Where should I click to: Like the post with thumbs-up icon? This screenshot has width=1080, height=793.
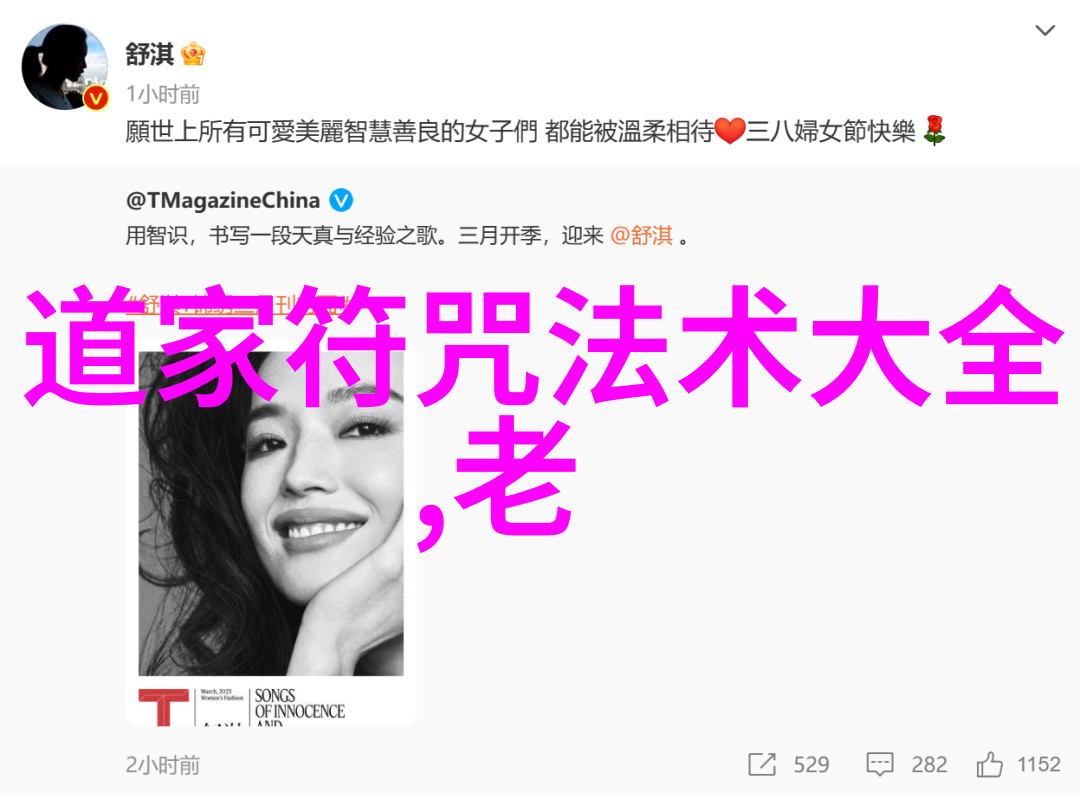[x=989, y=764]
